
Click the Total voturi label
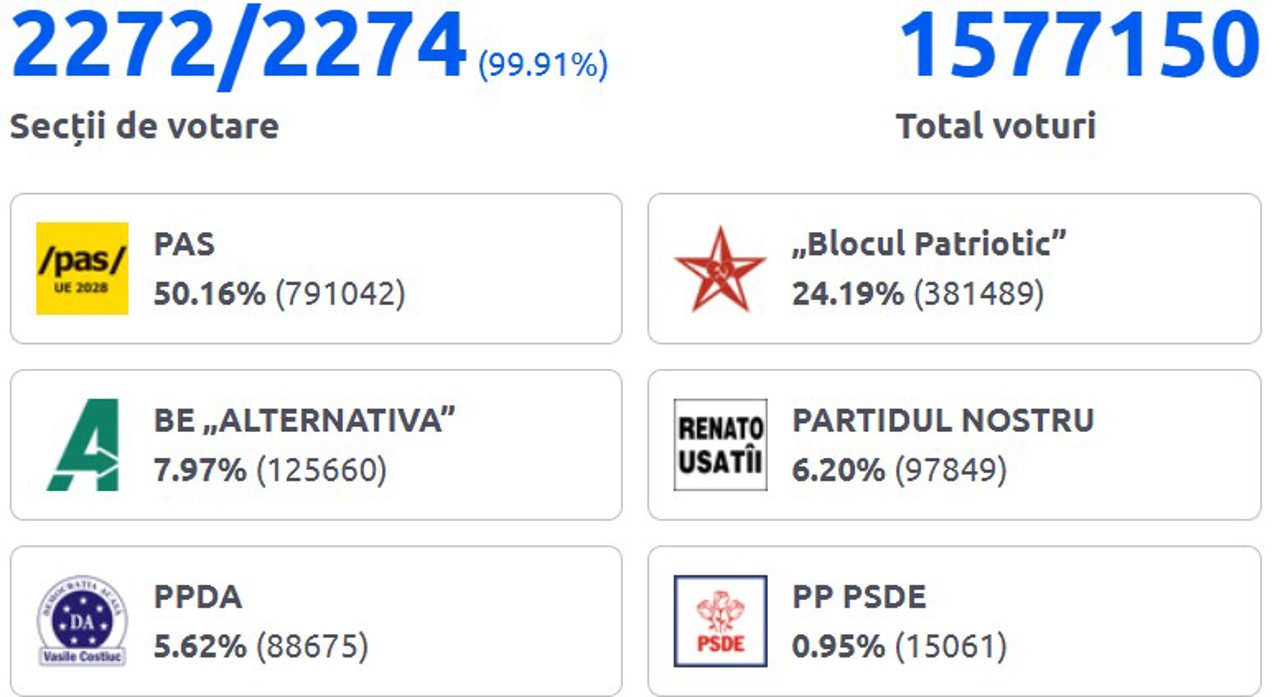pos(995,126)
